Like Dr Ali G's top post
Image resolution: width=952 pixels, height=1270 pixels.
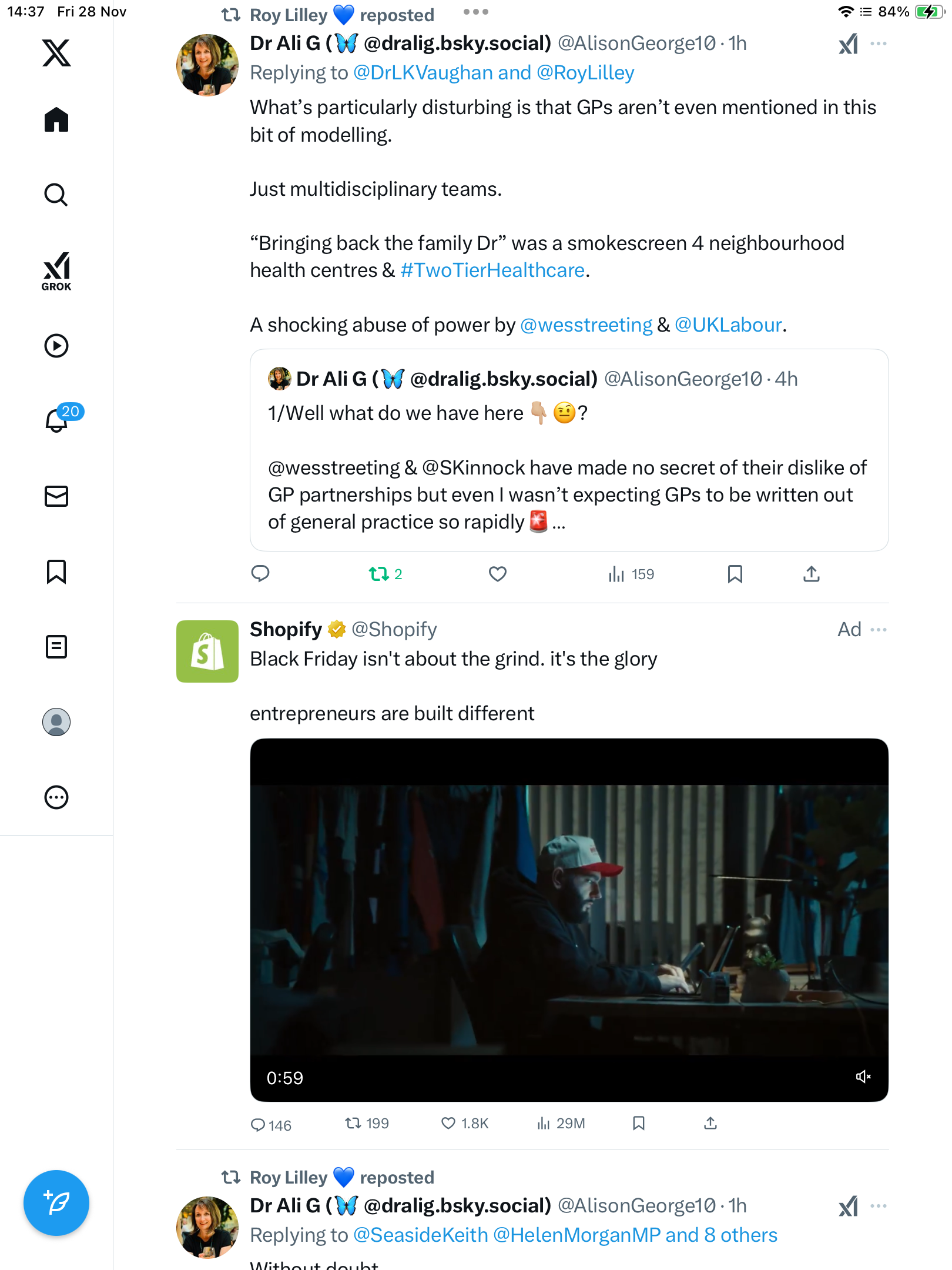coord(498,574)
